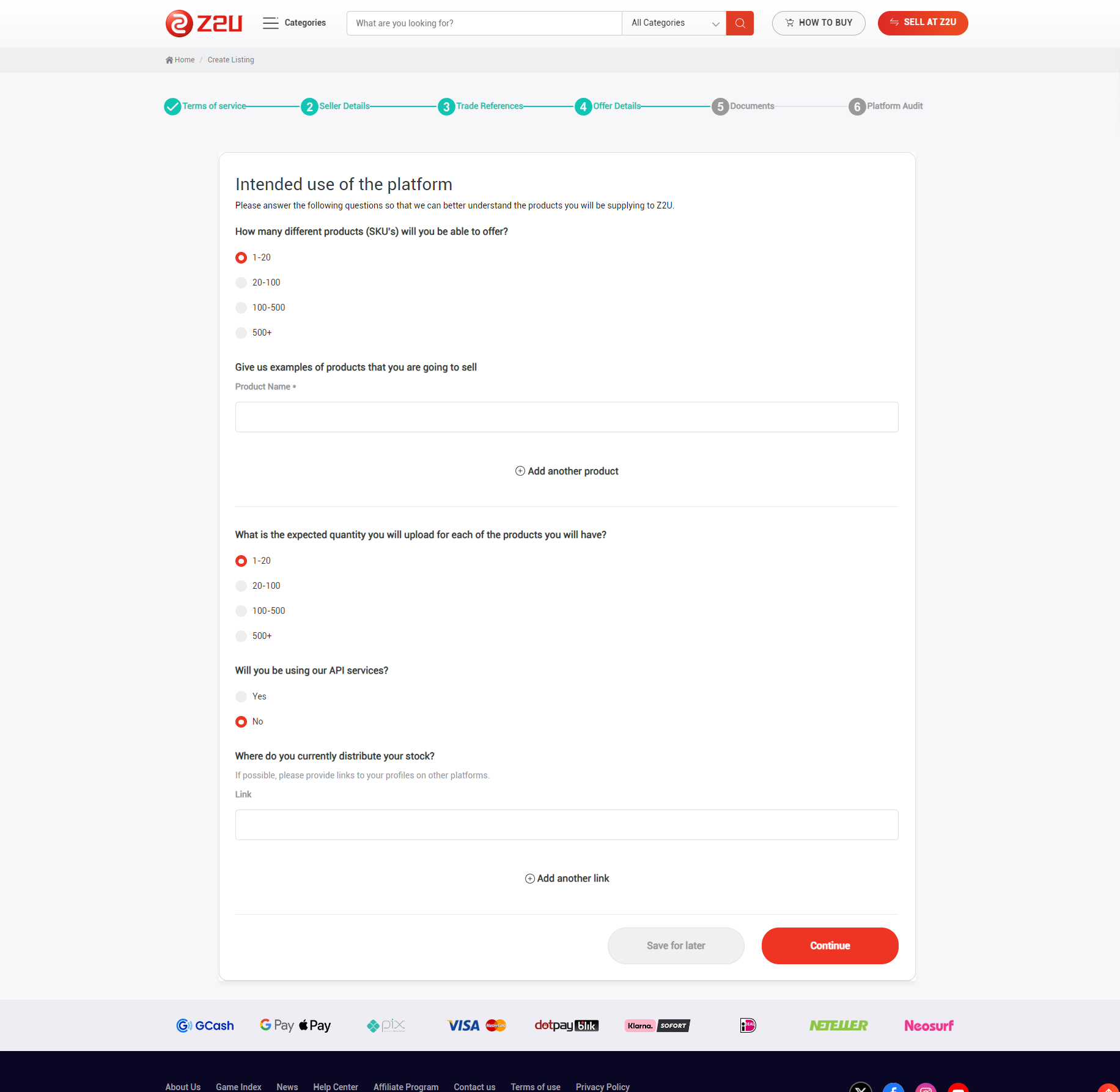
Task: Open the Categories hamburger menu
Action: (x=270, y=23)
